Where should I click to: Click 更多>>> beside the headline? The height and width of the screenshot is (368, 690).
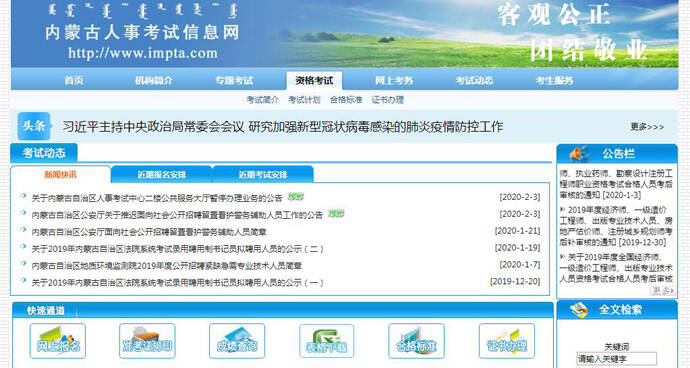tap(647, 127)
